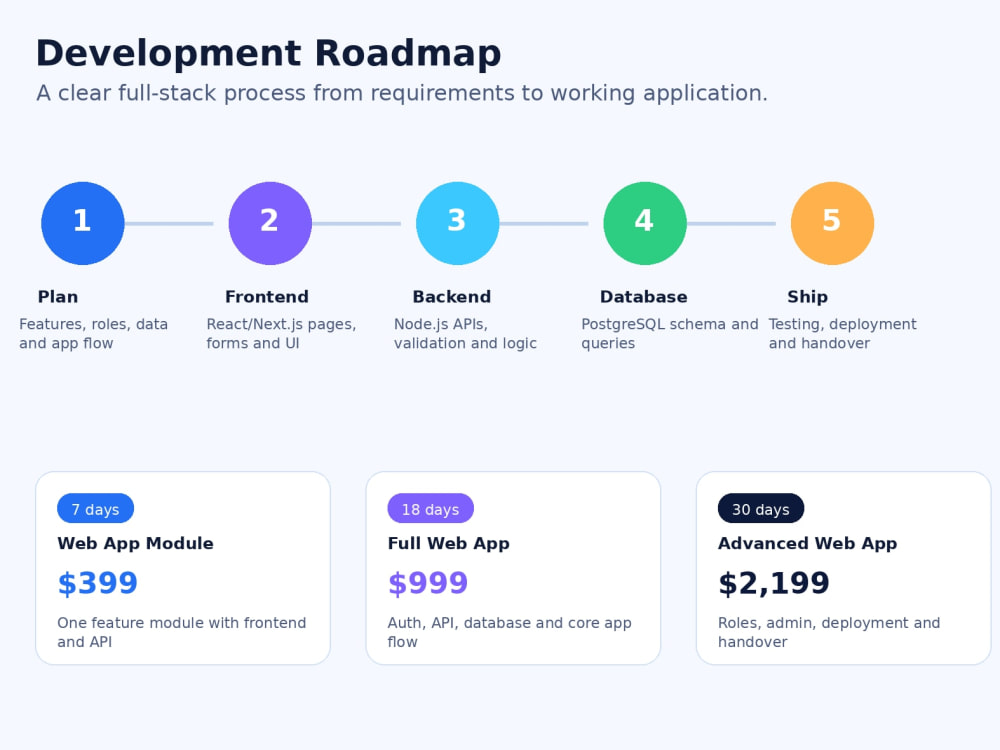This screenshot has width=1000, height=750.
Task: Click the $2,199 price
Action: [774, 583]
